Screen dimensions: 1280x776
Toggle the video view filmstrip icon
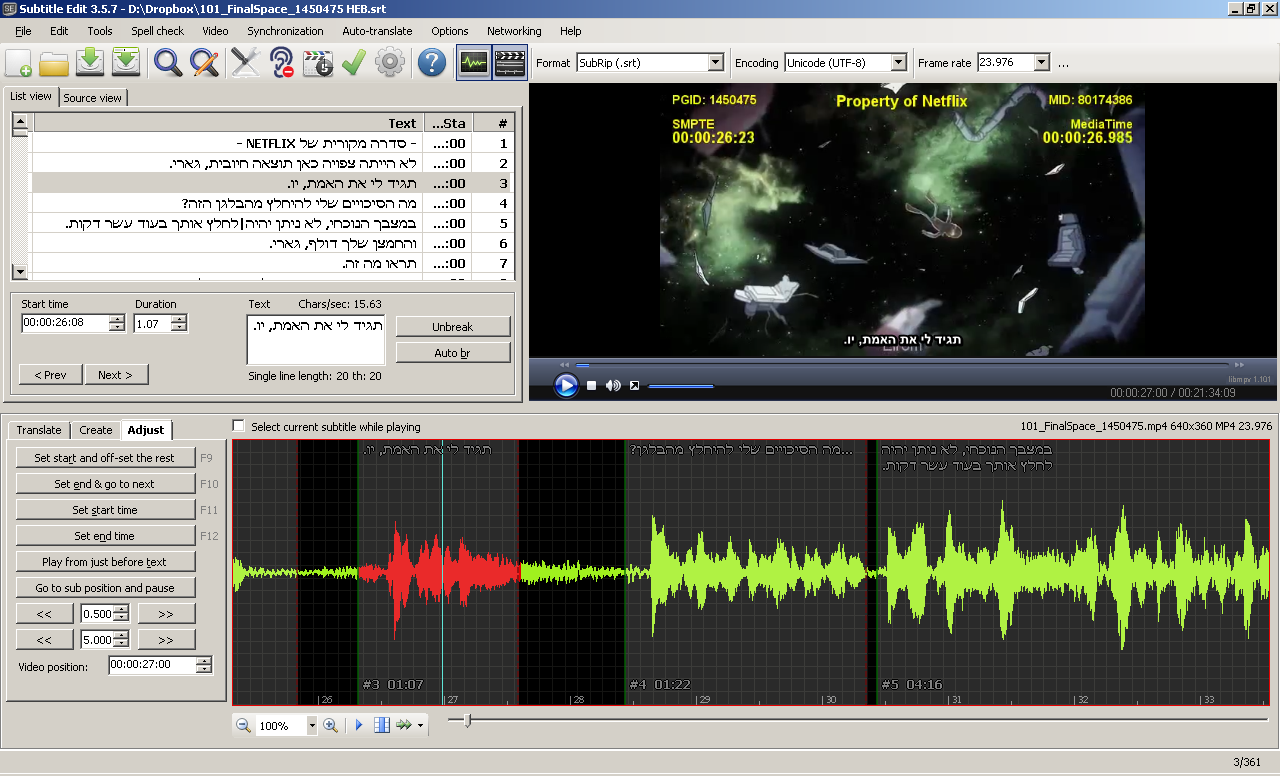[509, 61]
